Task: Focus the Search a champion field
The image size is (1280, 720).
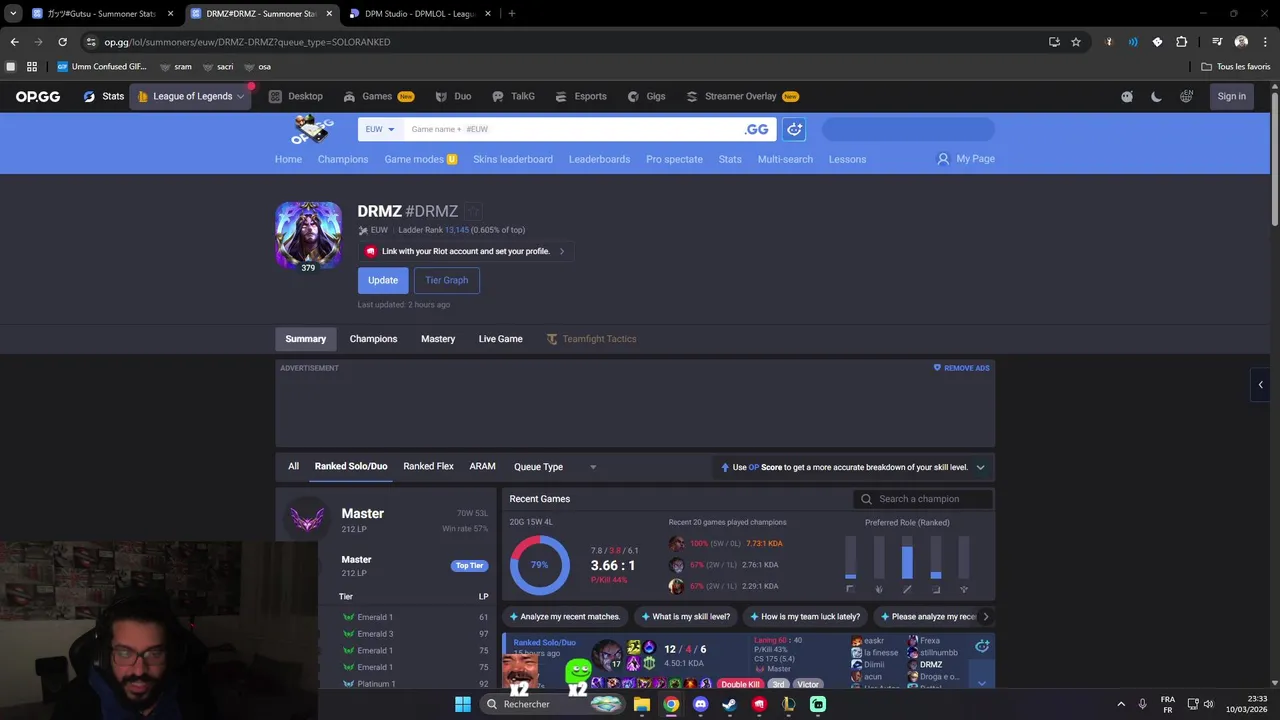Action: [924, 499]
